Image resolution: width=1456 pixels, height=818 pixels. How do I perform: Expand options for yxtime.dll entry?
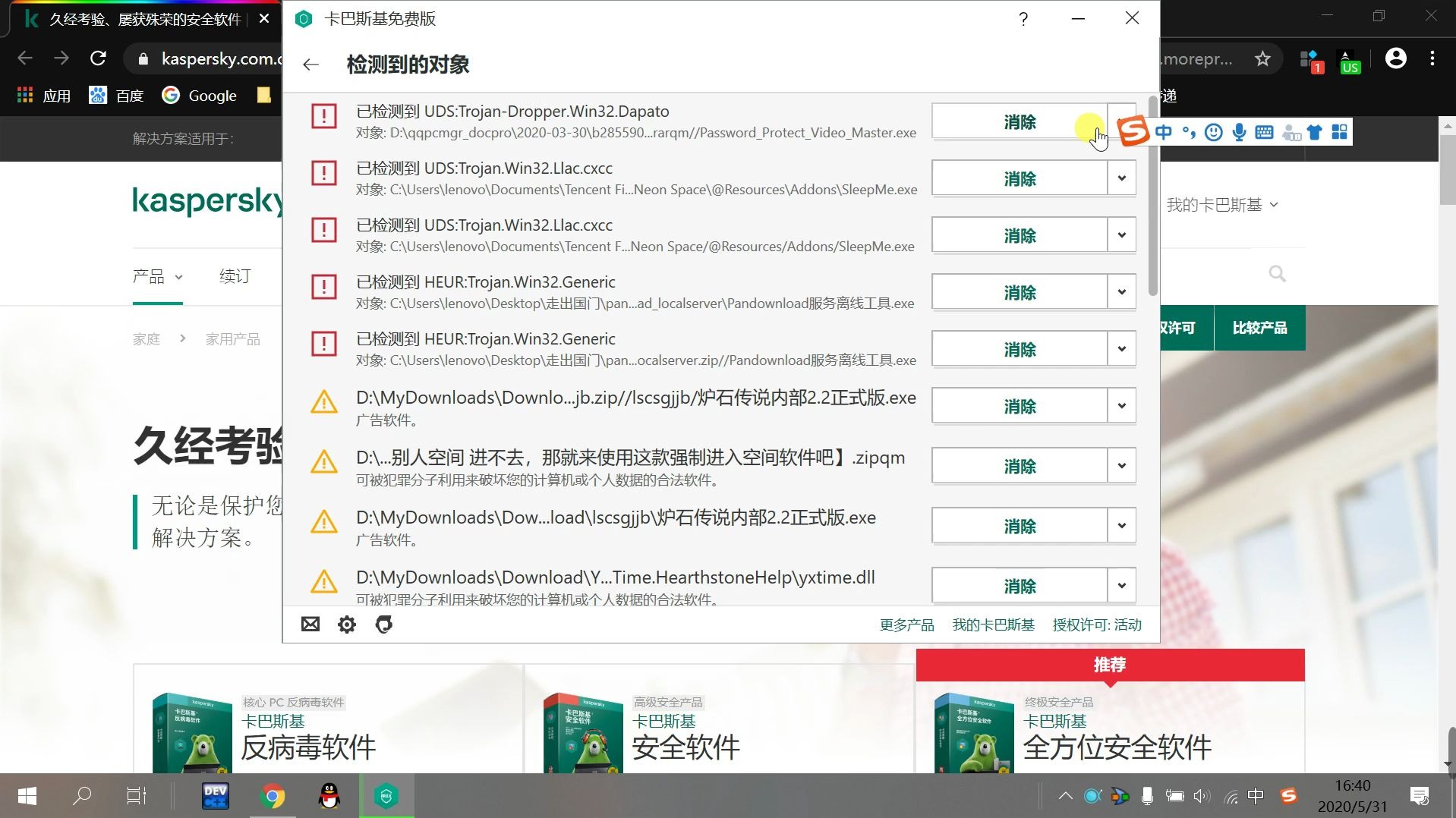(x=1121, y=586)
